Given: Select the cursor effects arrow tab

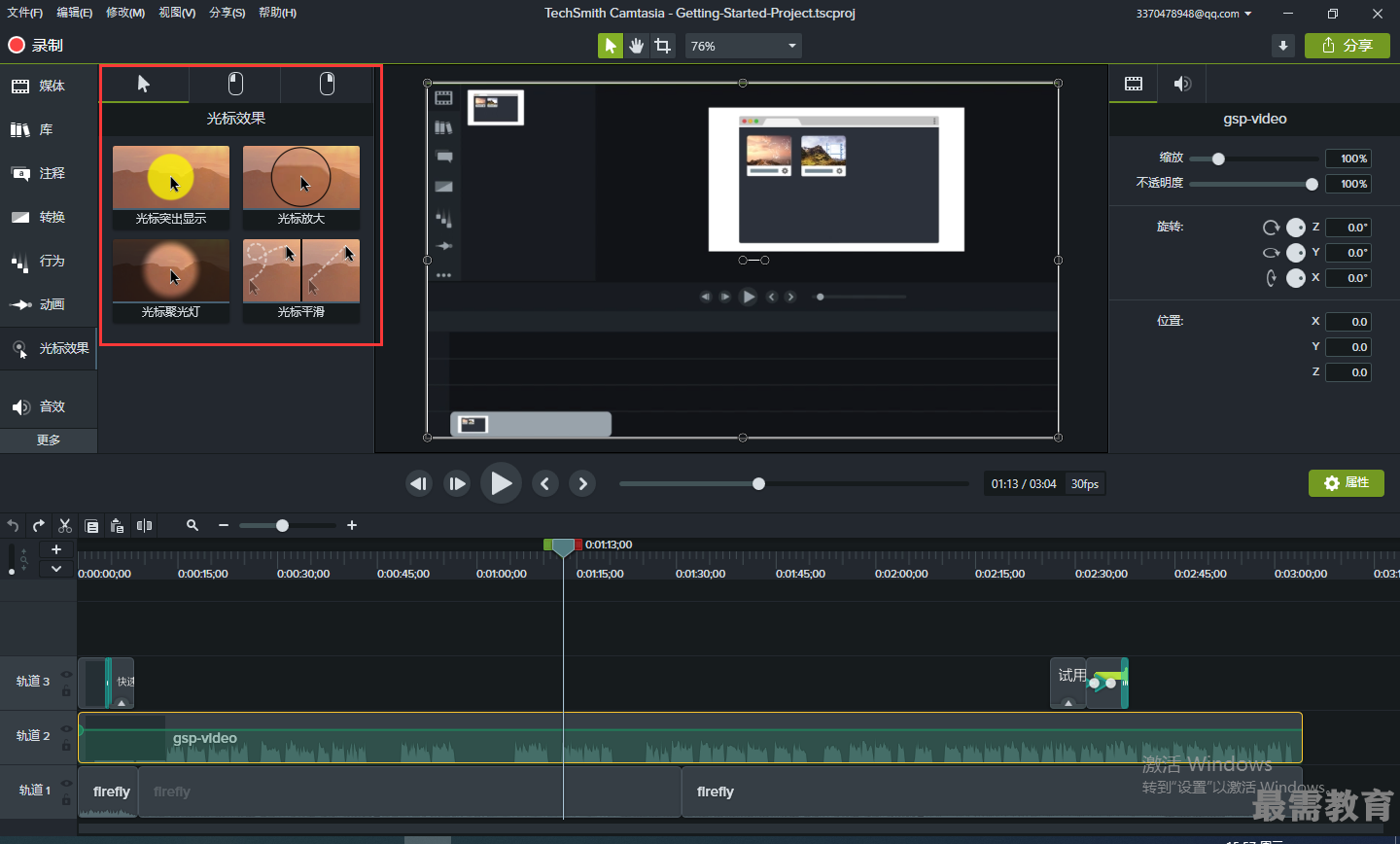Looking at the screenshot, I should tap(144, 84).
